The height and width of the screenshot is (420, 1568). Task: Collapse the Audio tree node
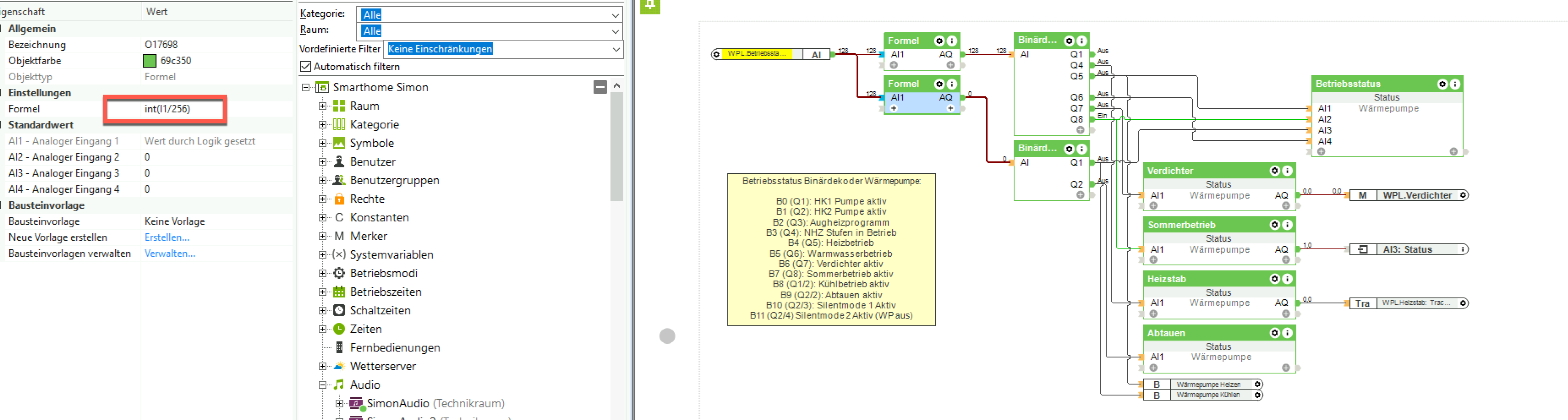tap(323, 385)
